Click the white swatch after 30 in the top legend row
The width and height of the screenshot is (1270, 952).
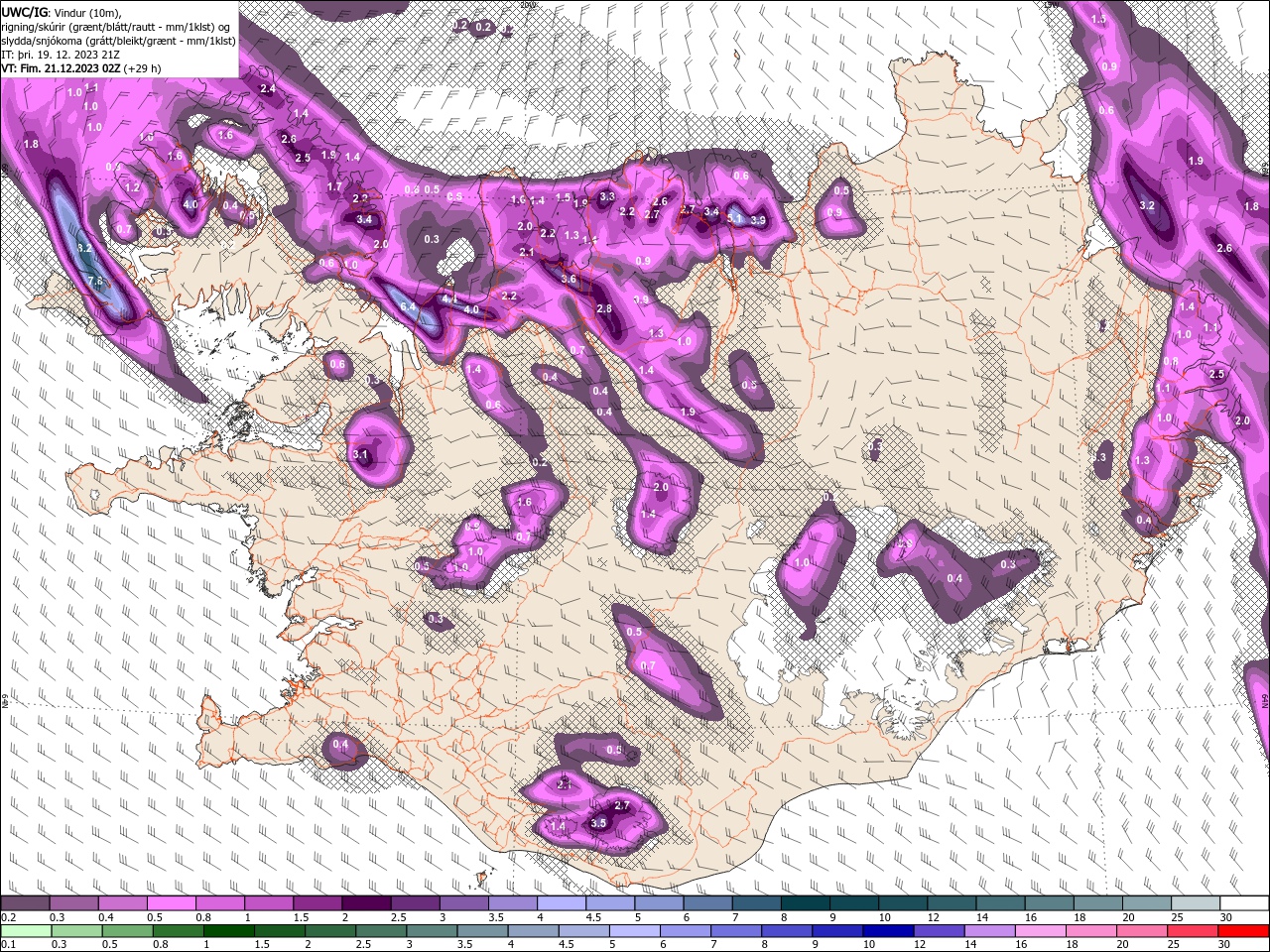point(1244,903)
